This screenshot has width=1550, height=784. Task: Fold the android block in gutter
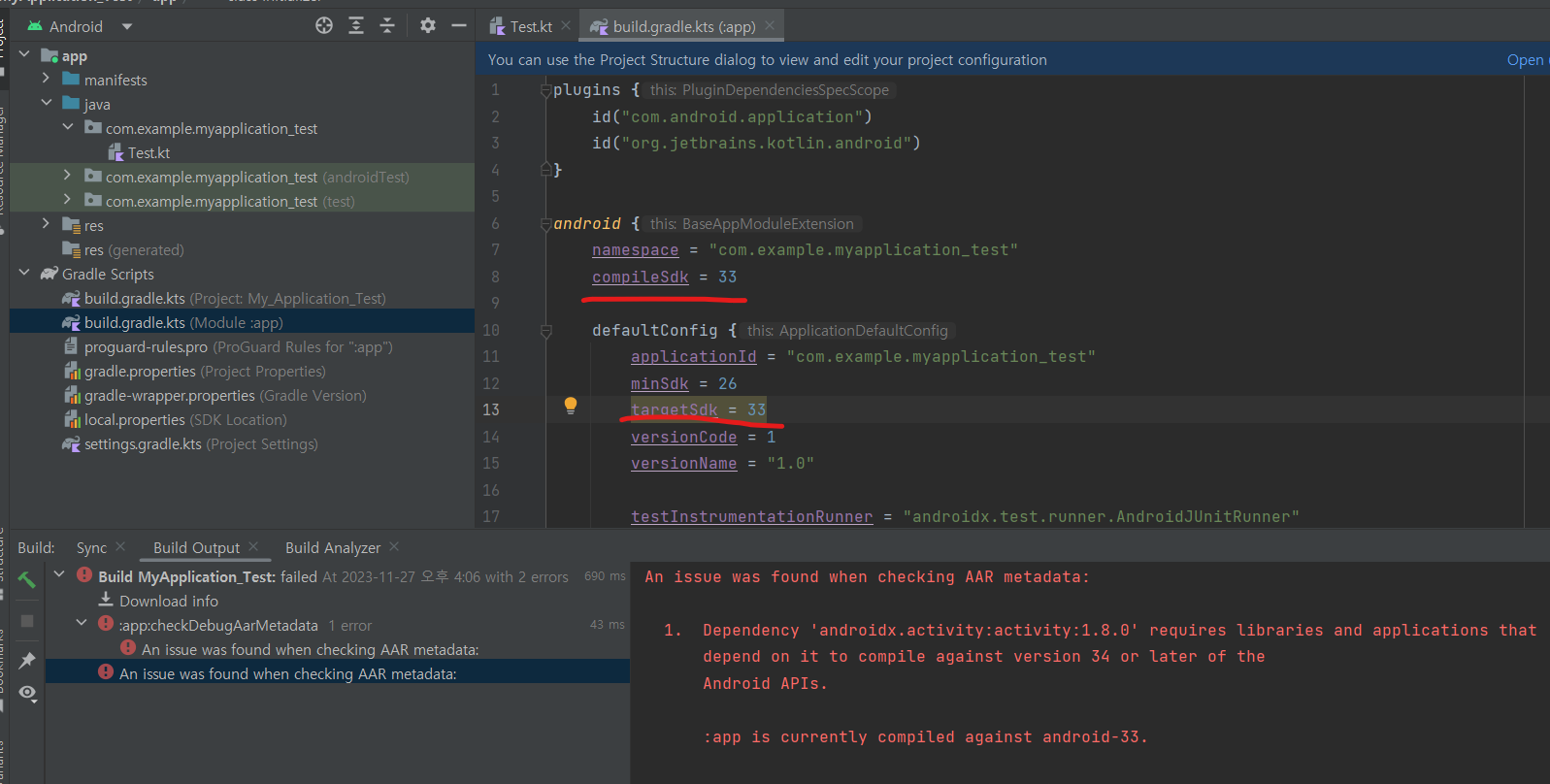click(545, 224)
